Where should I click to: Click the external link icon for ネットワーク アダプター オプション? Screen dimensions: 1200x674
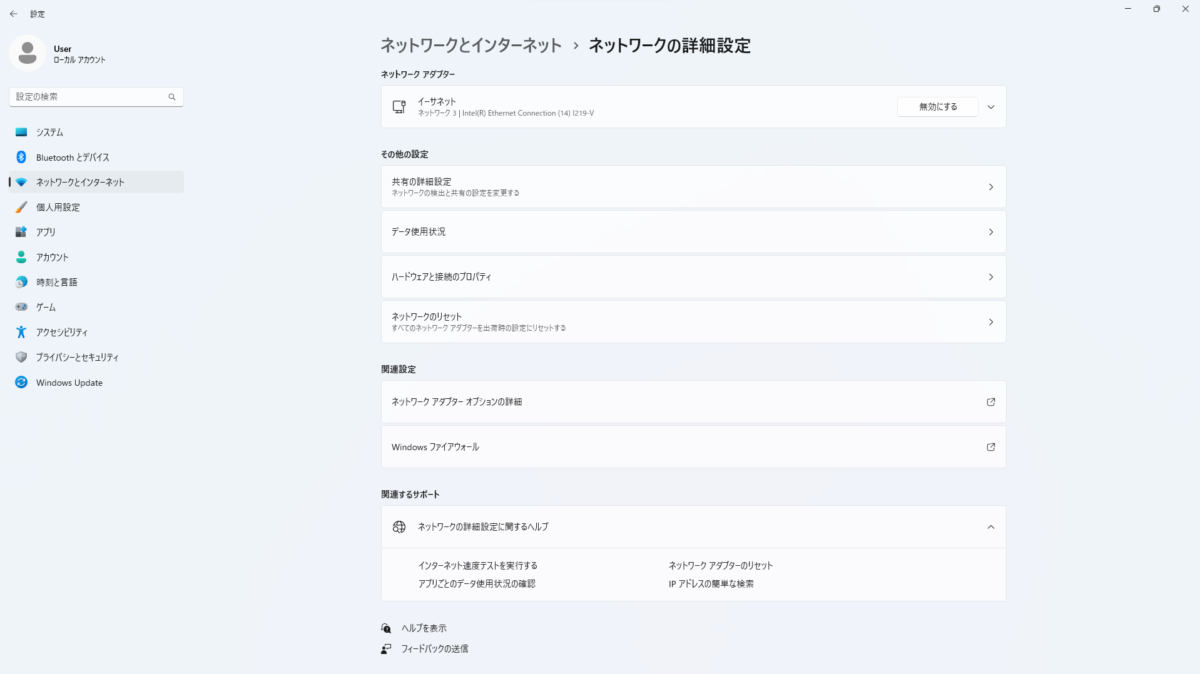[x=991, y=402]
